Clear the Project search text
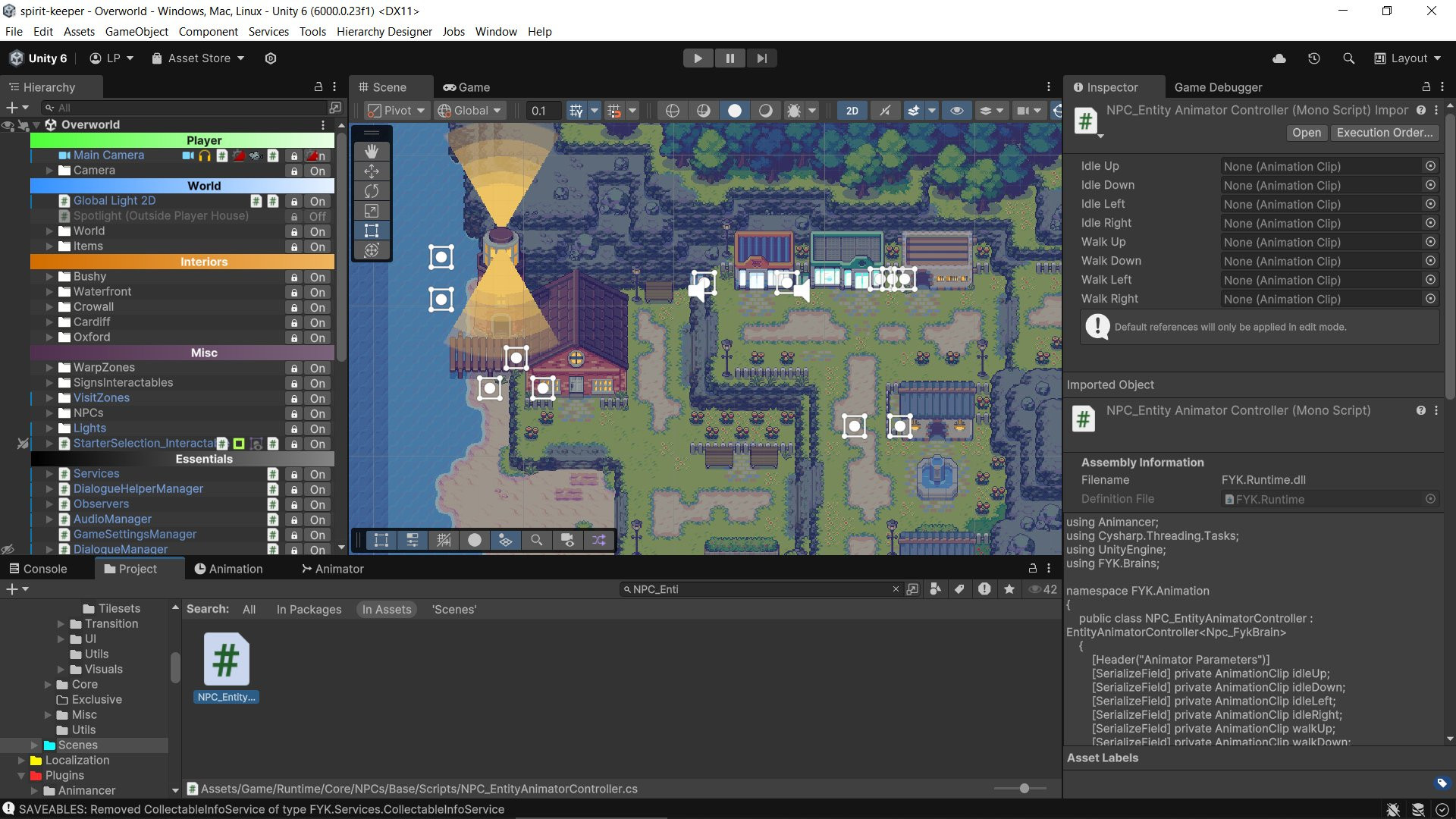 tap(896, 589)
